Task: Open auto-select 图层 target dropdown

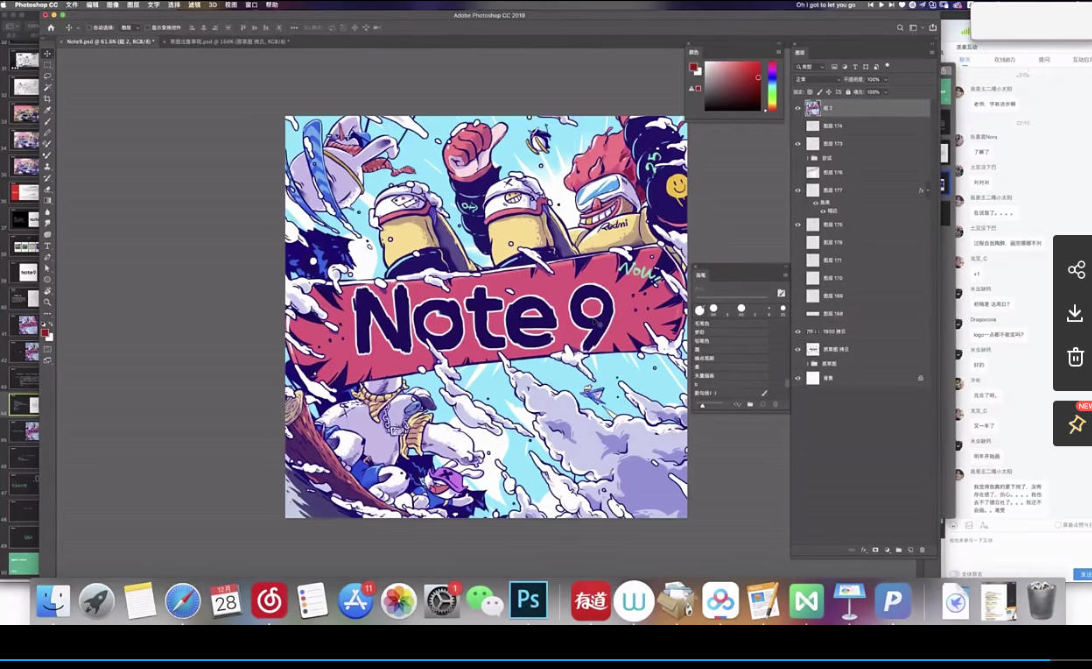Action: click(x=130, y=28)
